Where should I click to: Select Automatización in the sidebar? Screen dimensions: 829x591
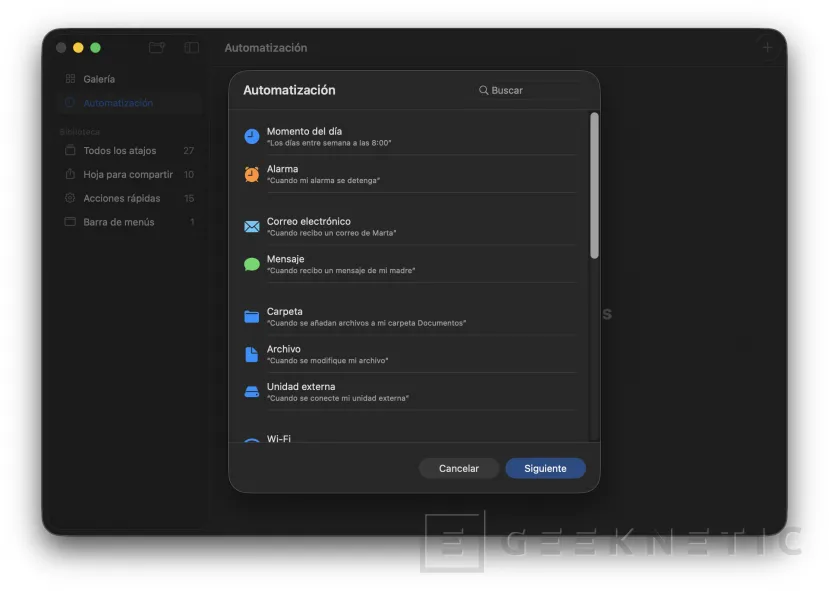118,103
